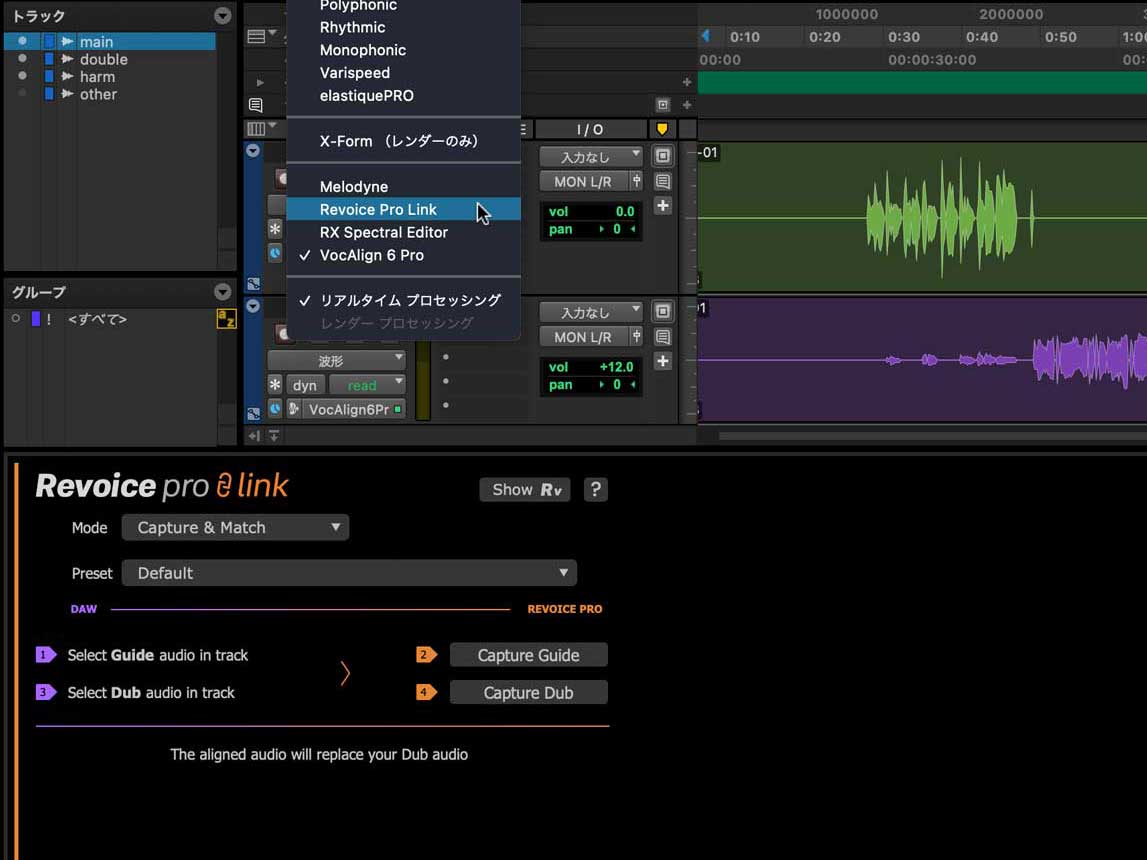Click the Capture Guide button
The image size is (1147, 860).
click(528, 655)
